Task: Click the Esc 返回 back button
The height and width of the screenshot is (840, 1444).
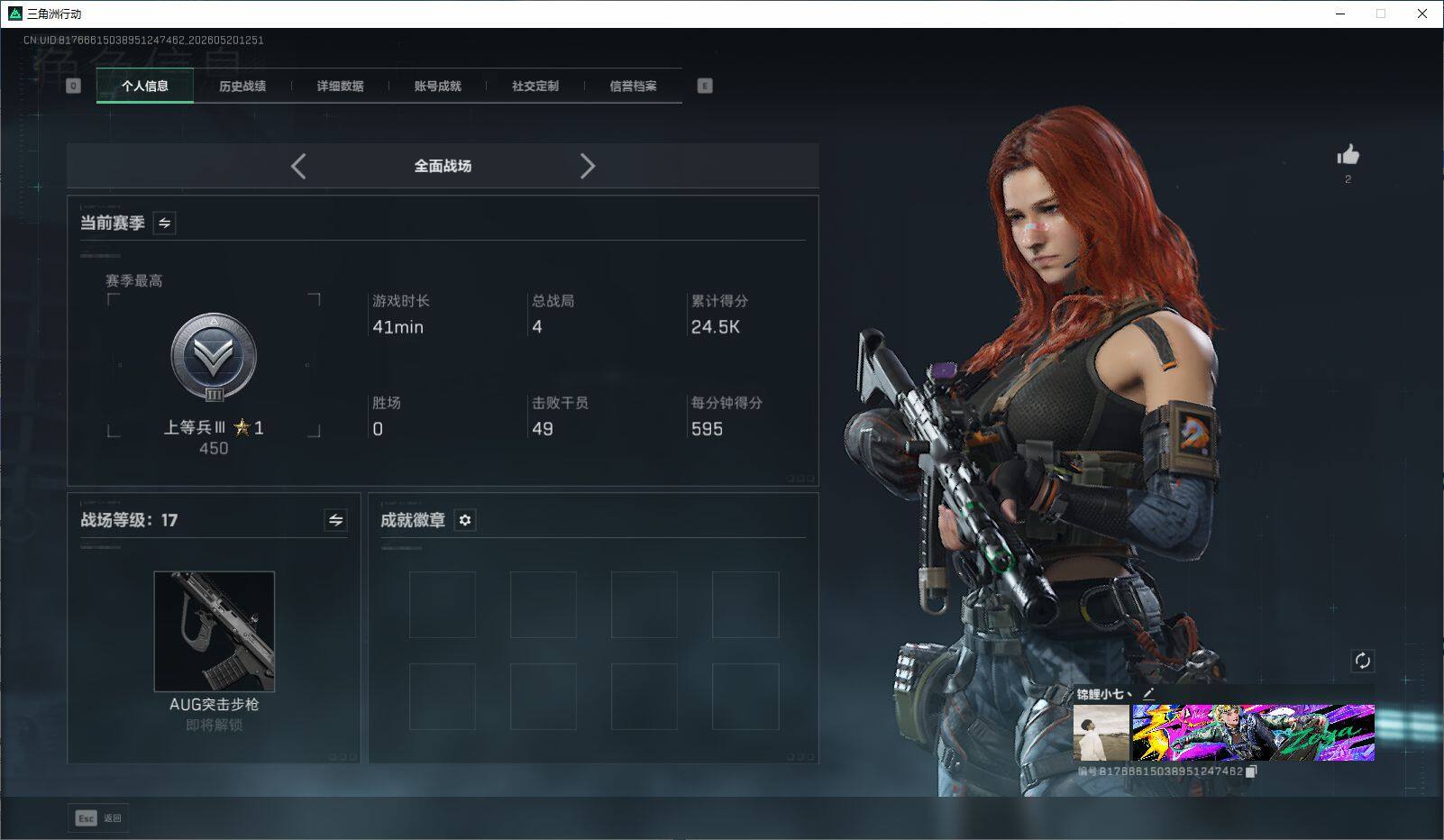Action: (x=98, y=817)
